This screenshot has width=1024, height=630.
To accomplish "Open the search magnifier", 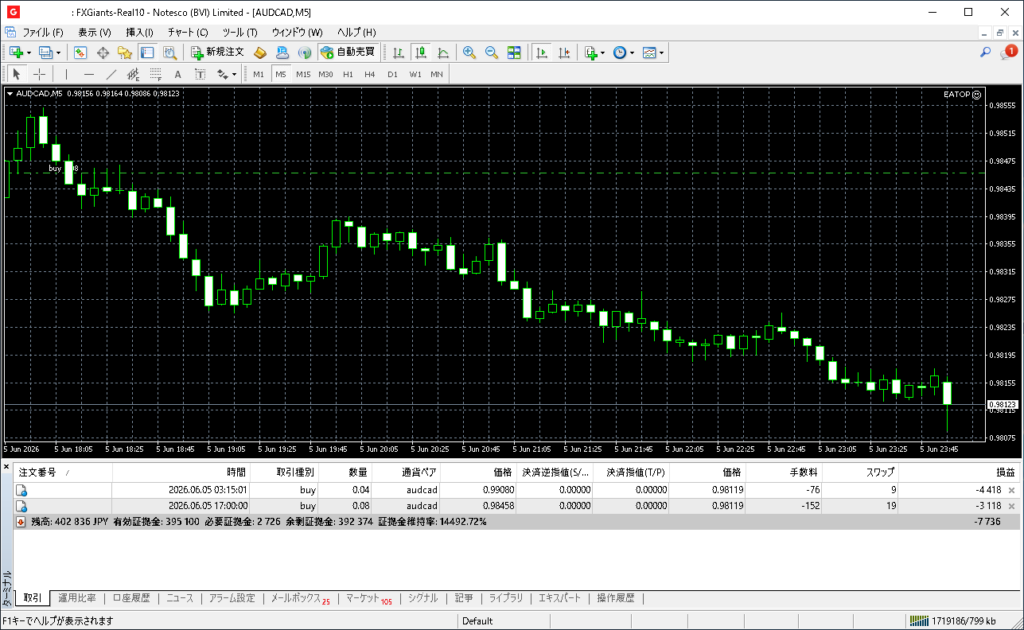I will [x=985, y=52].
